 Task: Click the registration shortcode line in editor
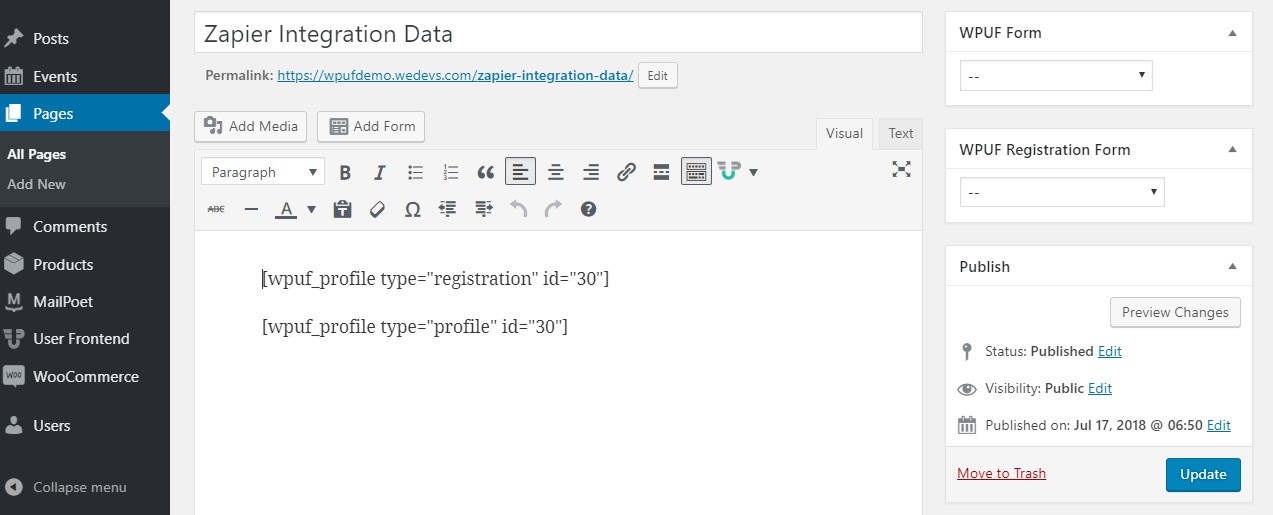click(435, 279)
